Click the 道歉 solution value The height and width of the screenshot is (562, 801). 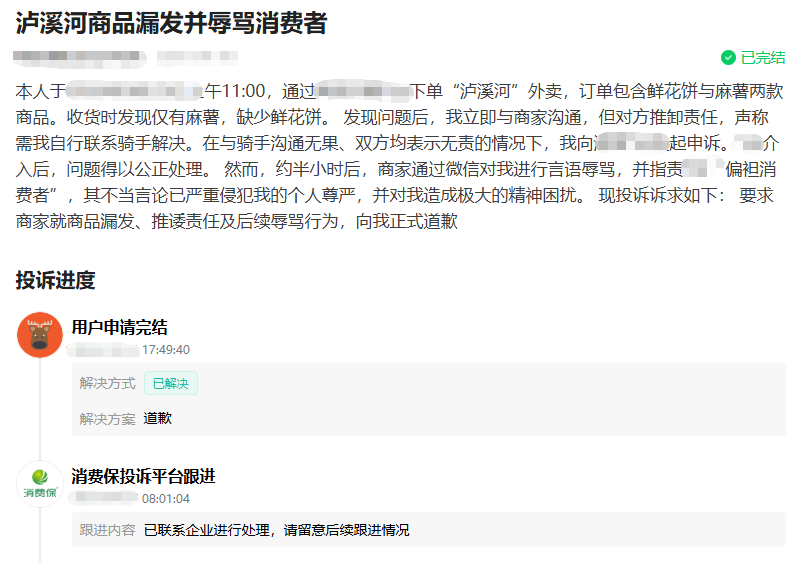pyautogui.click(x=158, y=418)
